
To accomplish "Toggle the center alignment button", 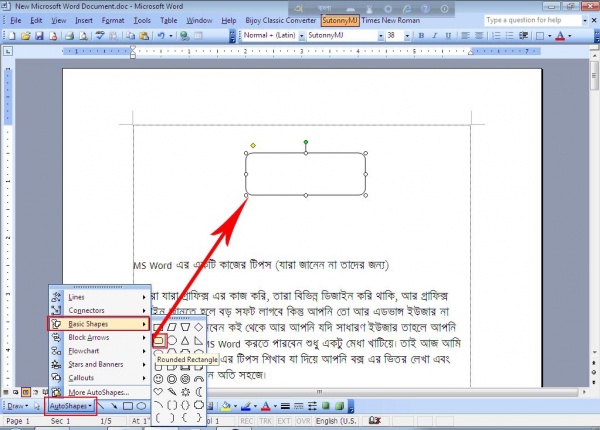I will [479, 36].
